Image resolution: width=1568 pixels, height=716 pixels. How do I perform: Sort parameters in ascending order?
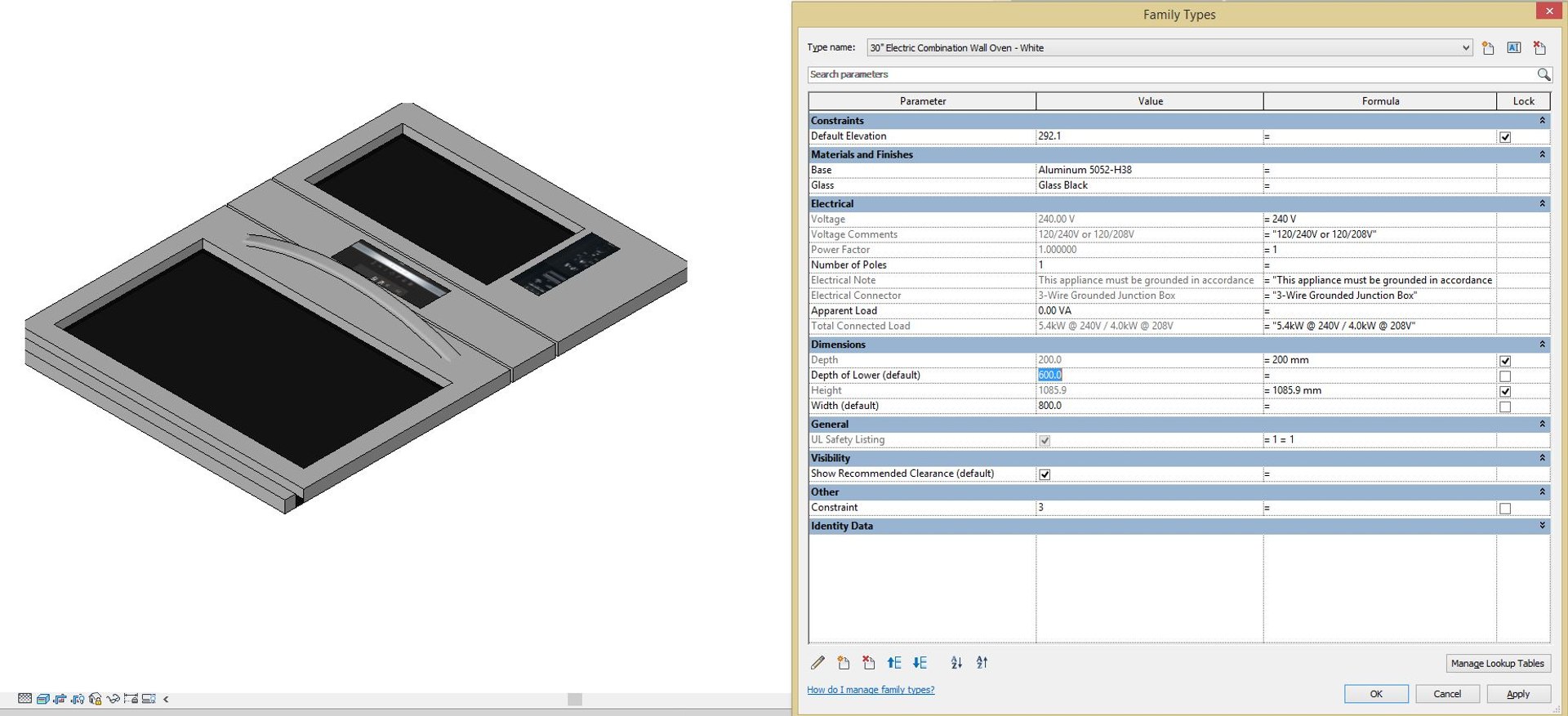point(956,663)
